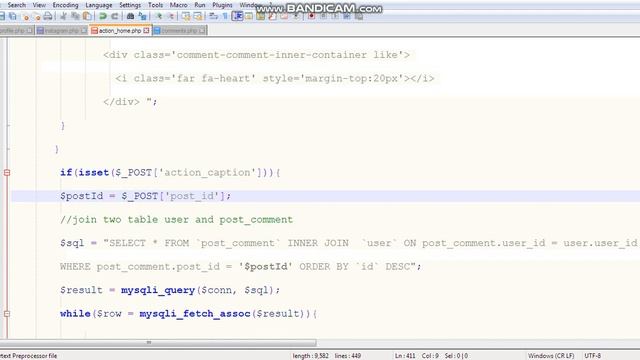Toggle word wrap in toolbar
Image resolution: width=640 pixels, height=360 pixels.
(x=213, y=16)
